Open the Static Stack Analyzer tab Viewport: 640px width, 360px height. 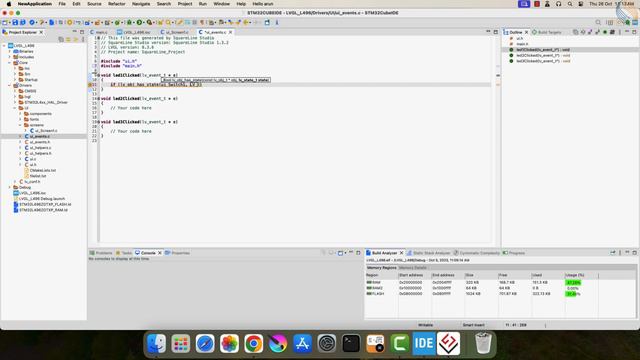tap(429, 253)
